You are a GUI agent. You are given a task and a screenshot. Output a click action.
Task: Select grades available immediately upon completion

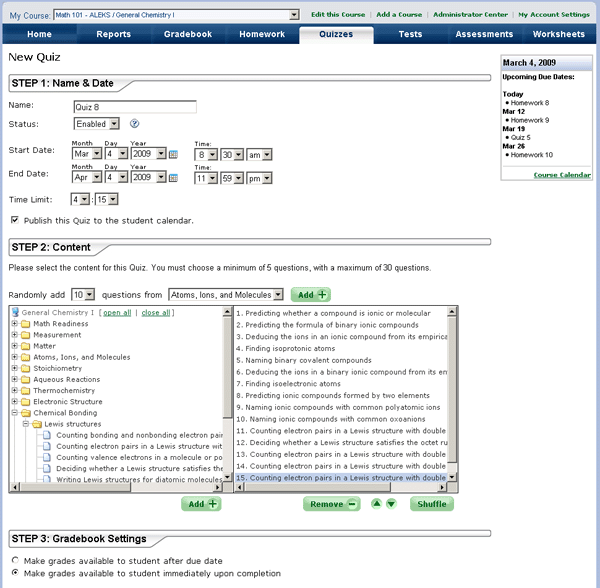(x=14, y=574)
